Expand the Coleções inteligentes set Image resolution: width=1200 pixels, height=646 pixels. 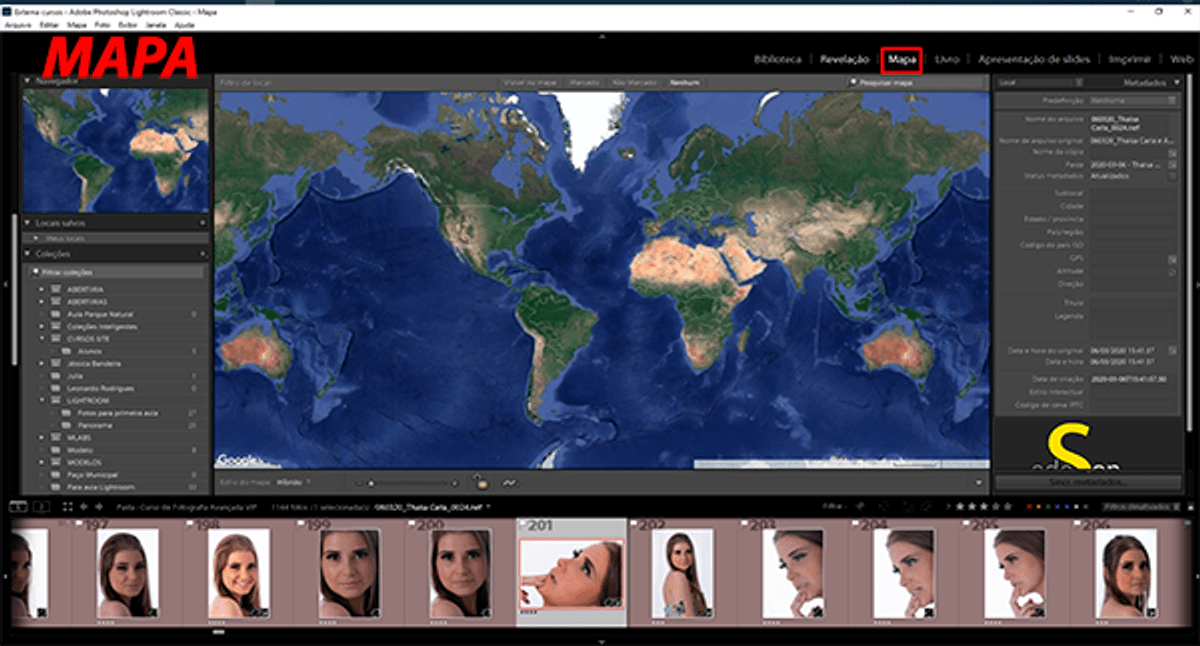[x=43, y=326]
